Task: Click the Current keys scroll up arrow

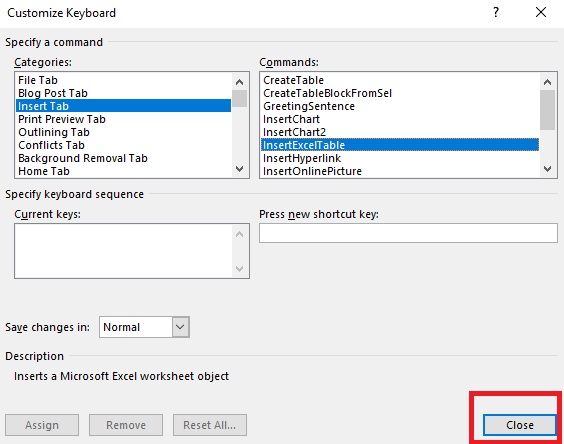Action: pyautogui.click(x=240, y=234)
